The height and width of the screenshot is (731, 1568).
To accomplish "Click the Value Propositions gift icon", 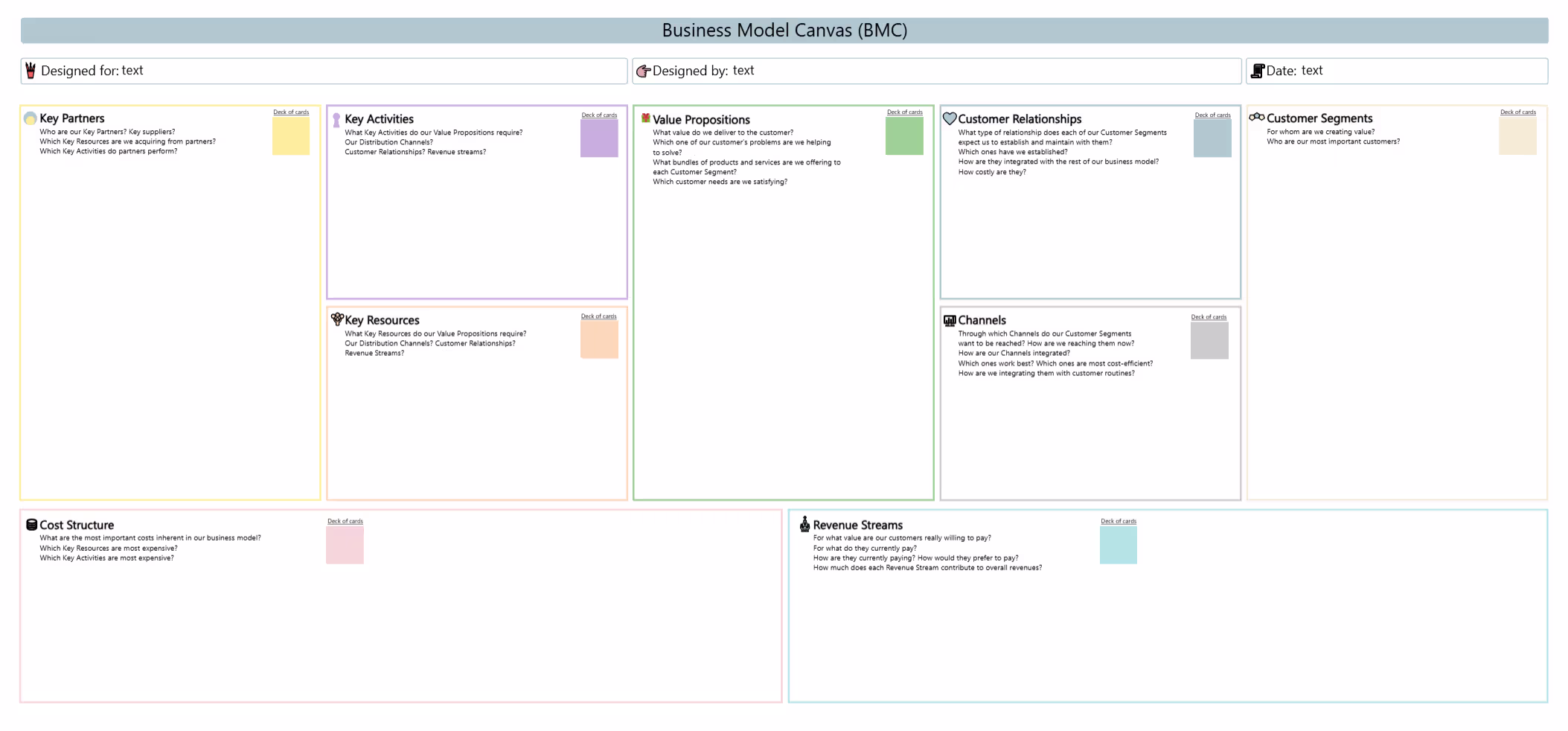I will [x=645, y=118].
